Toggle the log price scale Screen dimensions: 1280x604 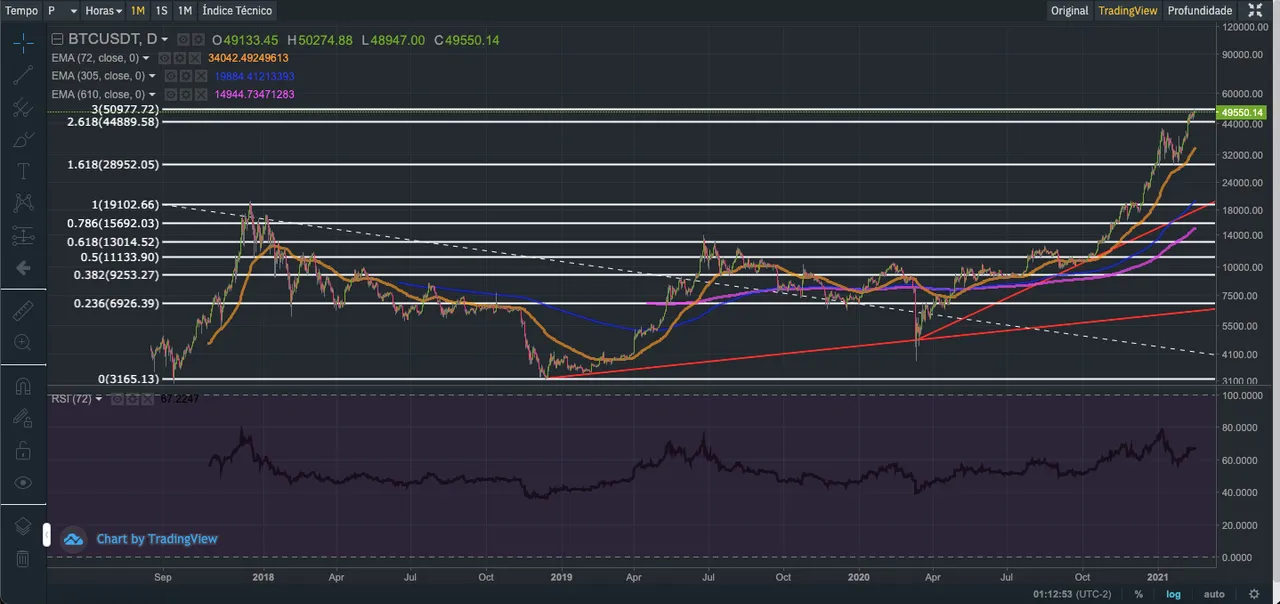[x=1172, y=594]
